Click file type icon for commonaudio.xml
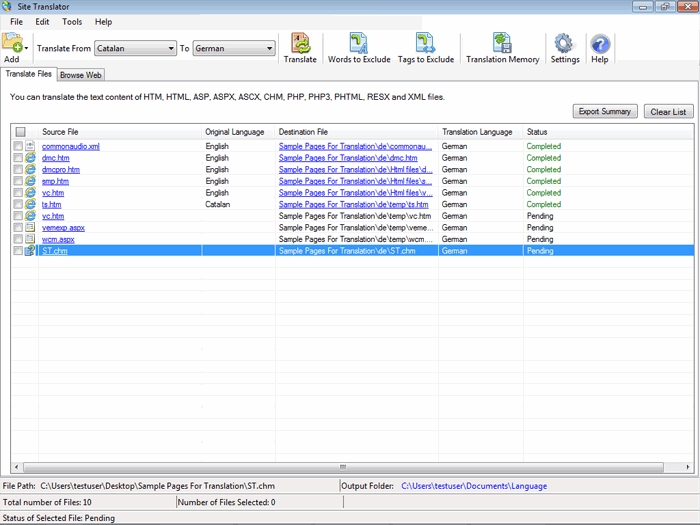The width and height of the screenshot is (700, 525). 30,146
